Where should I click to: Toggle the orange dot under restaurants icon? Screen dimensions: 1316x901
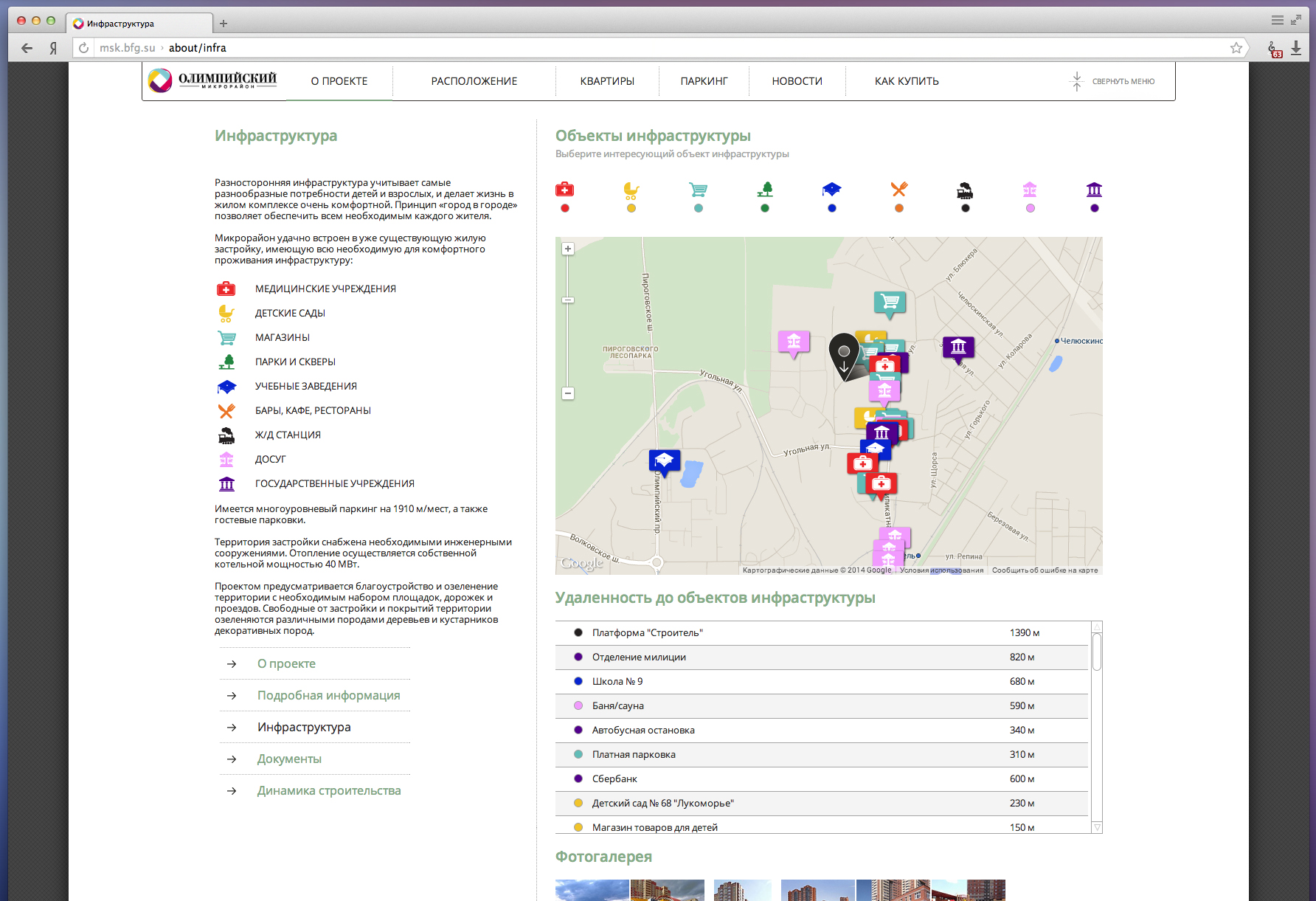898,208
